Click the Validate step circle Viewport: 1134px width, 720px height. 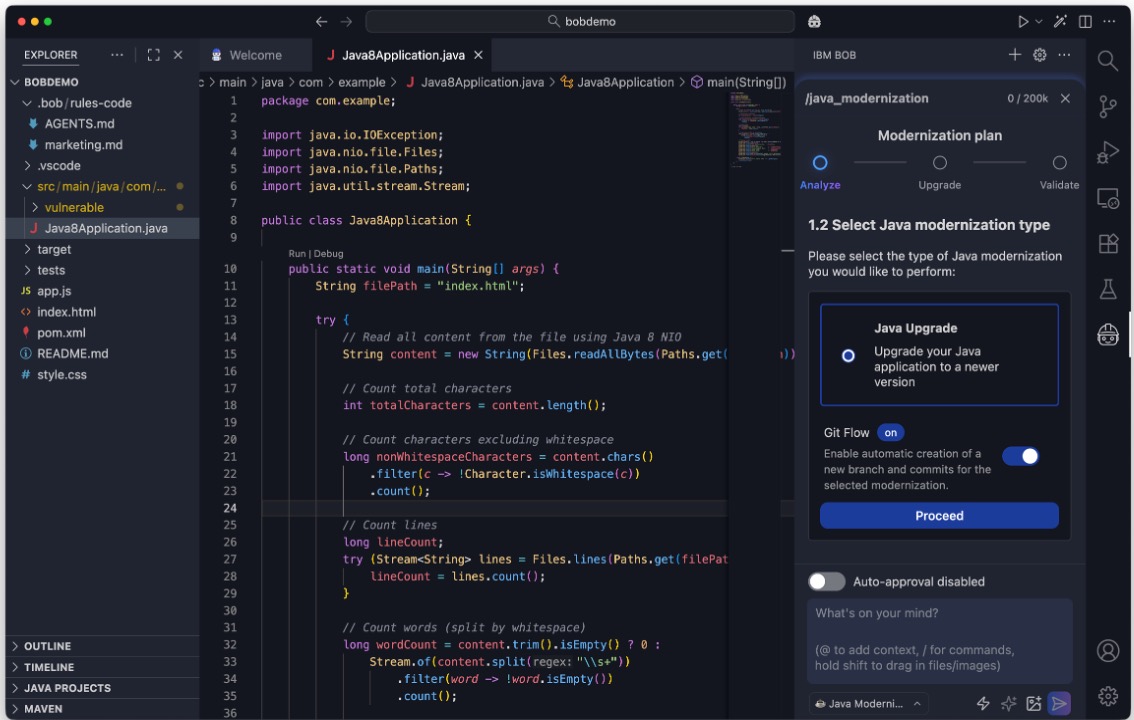[1059, 163]
